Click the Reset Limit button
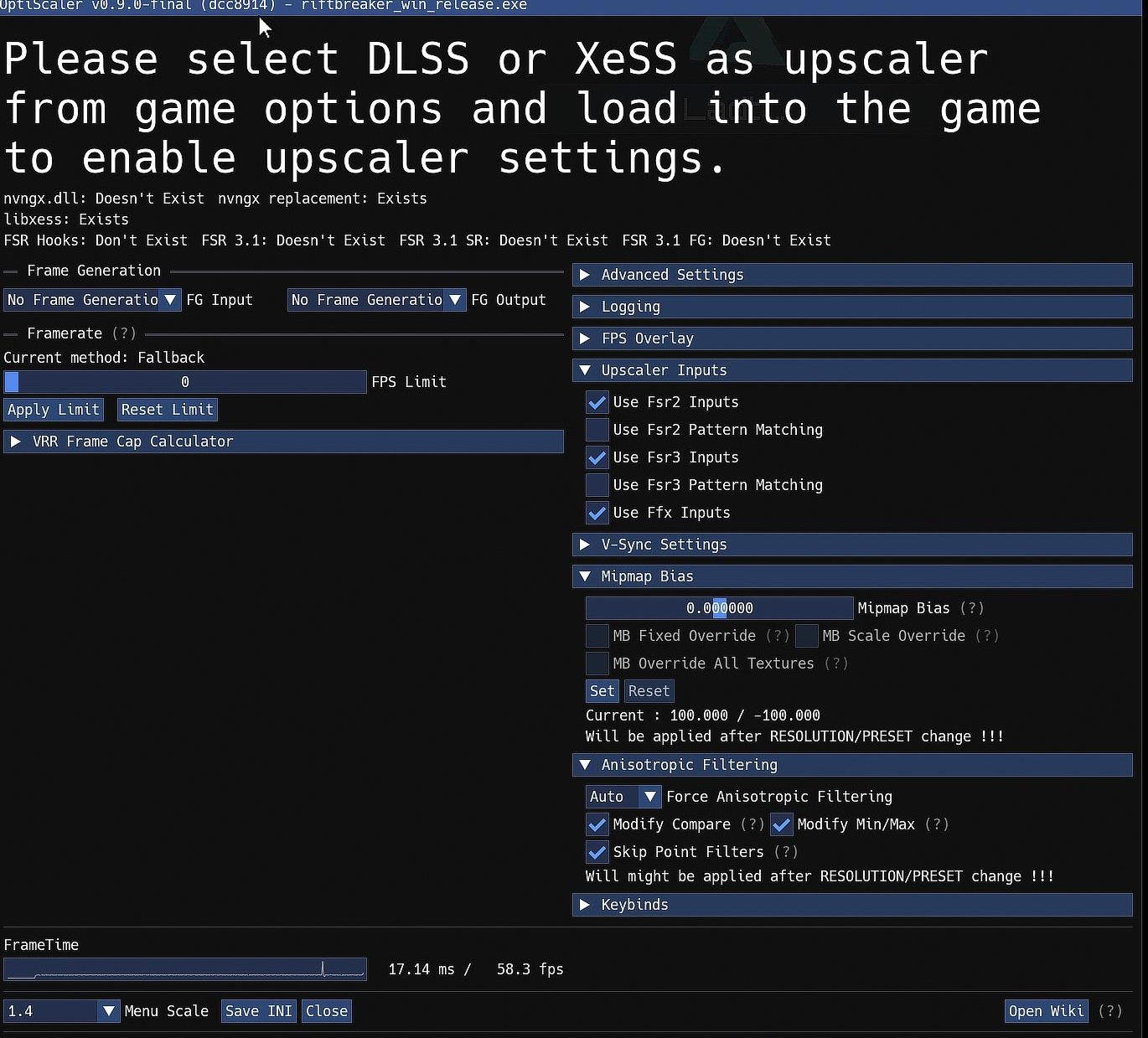This screenshot has width=1148, height=1038. click(168, 410)
